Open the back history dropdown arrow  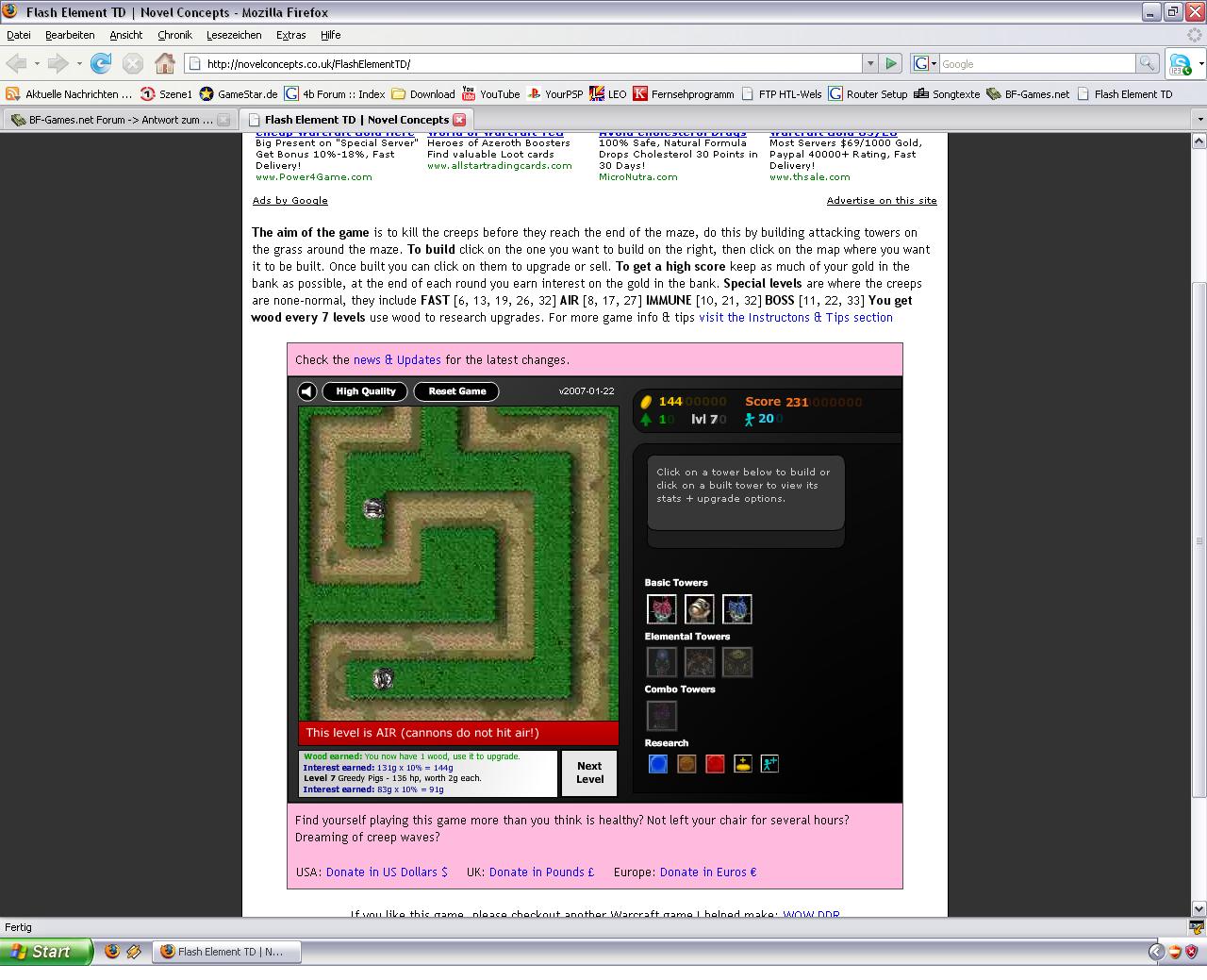tap(37, 64)
